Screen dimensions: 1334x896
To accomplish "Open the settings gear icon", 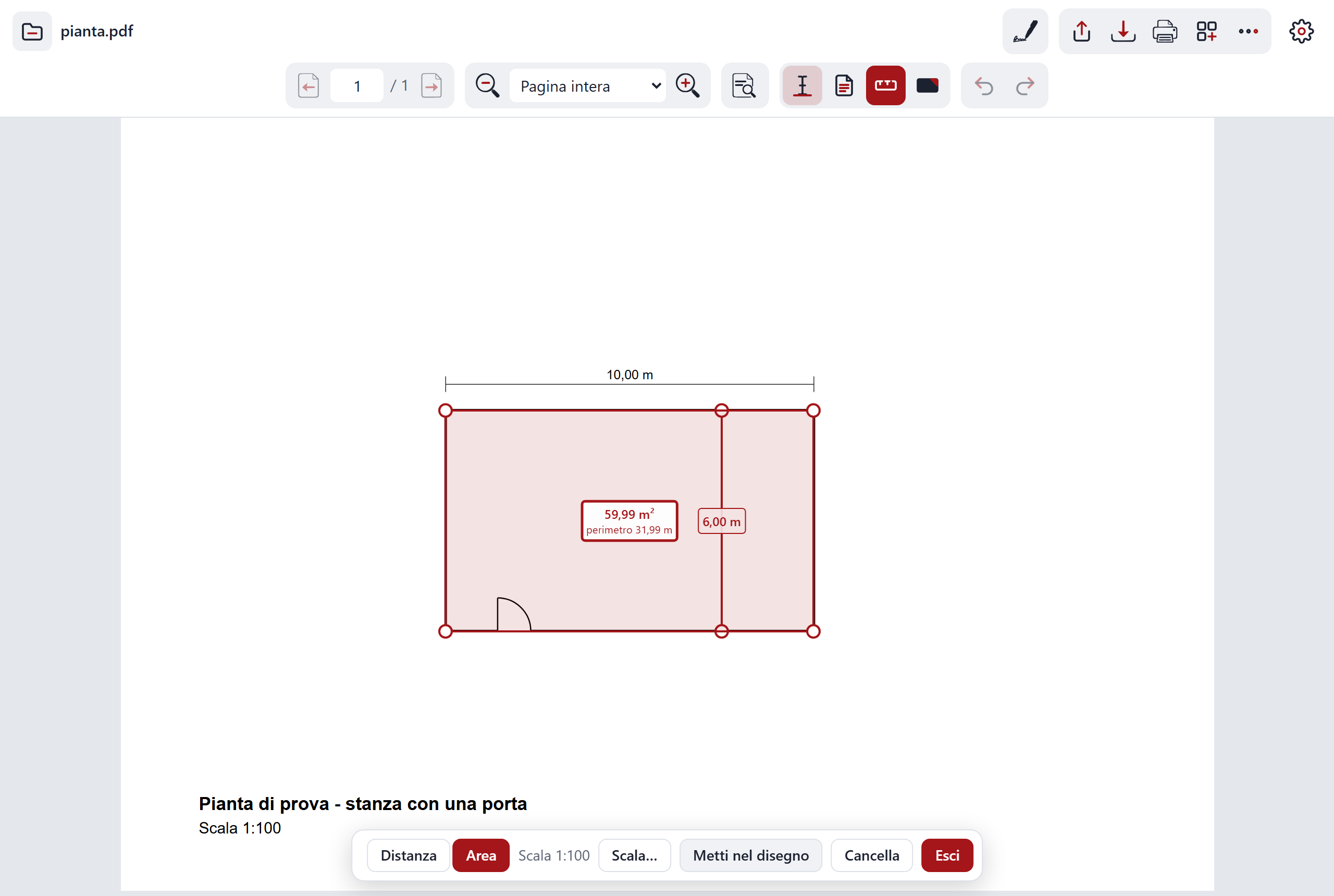I will 1301,31.
